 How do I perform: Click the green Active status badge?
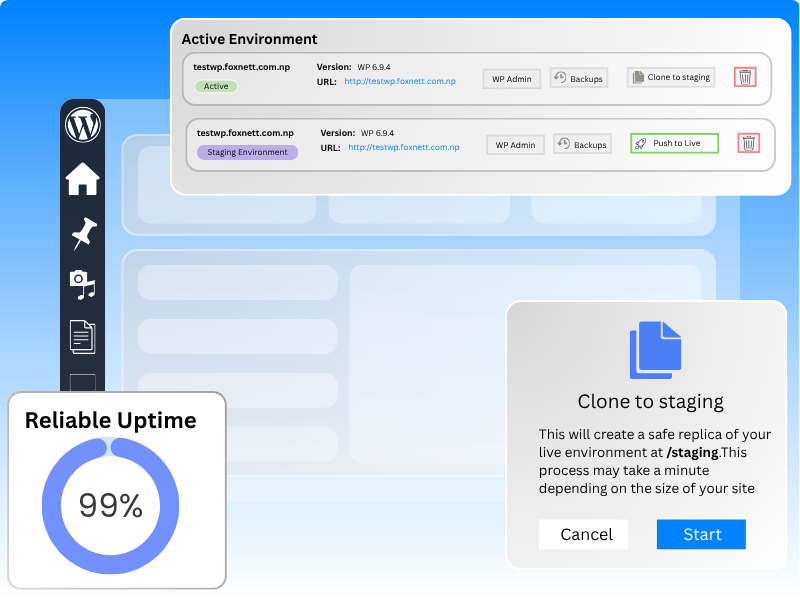point(214,87)
